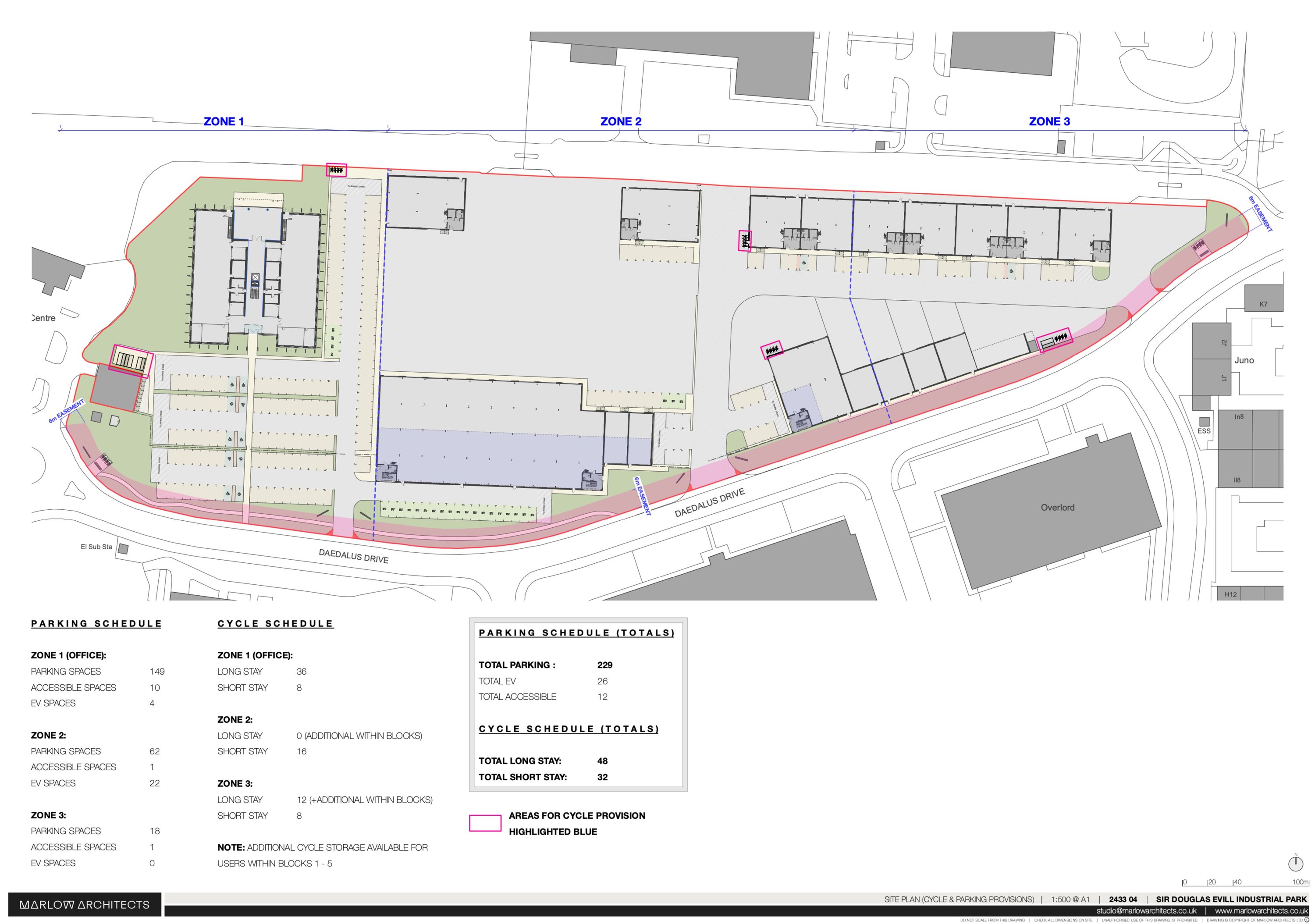Click the Parking Schedule heading

[x=96, y=623]
